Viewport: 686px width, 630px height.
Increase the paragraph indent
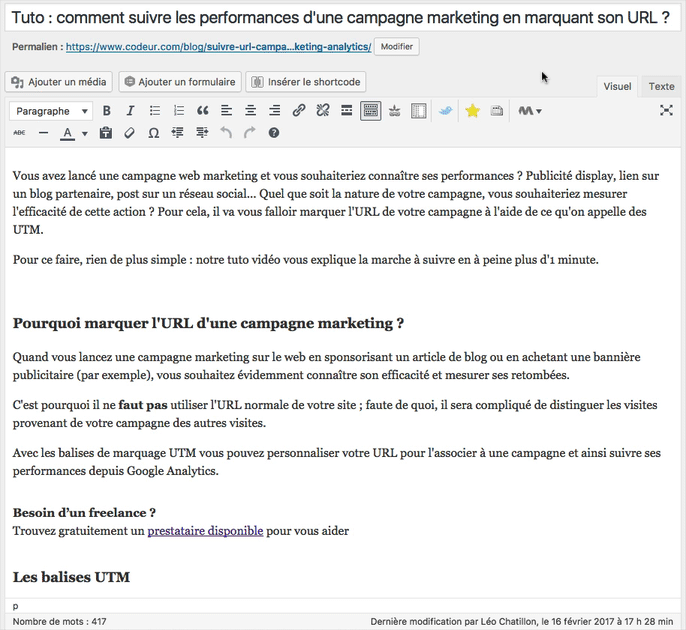pos(202,133)
